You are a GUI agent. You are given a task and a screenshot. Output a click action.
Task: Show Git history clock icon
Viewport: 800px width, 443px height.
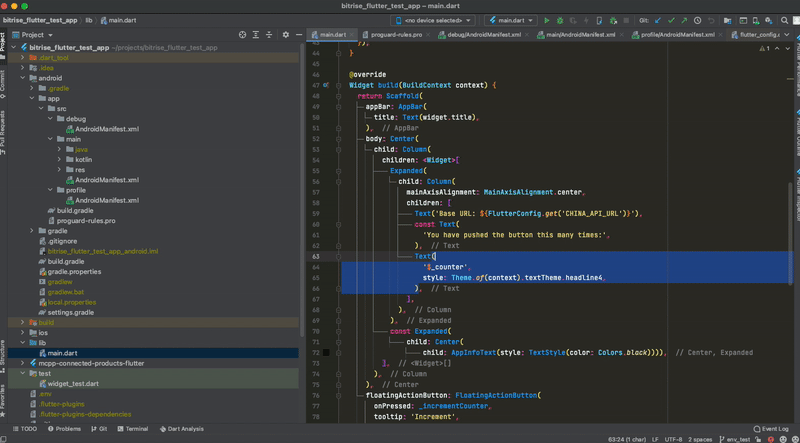(x=697, y=20)
